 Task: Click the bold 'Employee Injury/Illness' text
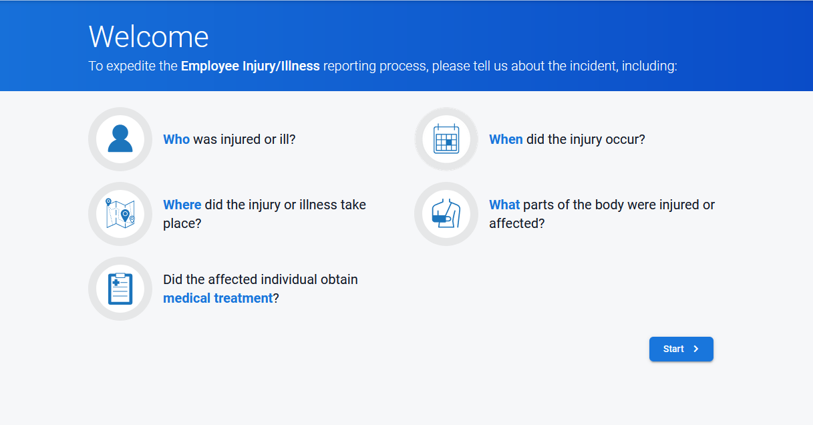click(x=250, y=67)
